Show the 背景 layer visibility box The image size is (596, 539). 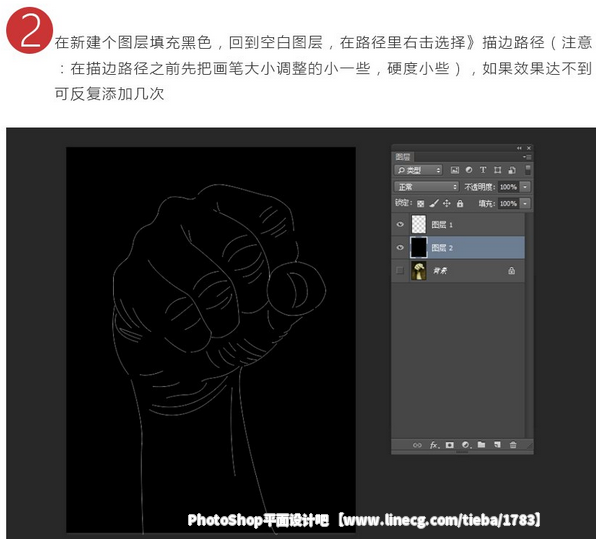click(400, 270)
